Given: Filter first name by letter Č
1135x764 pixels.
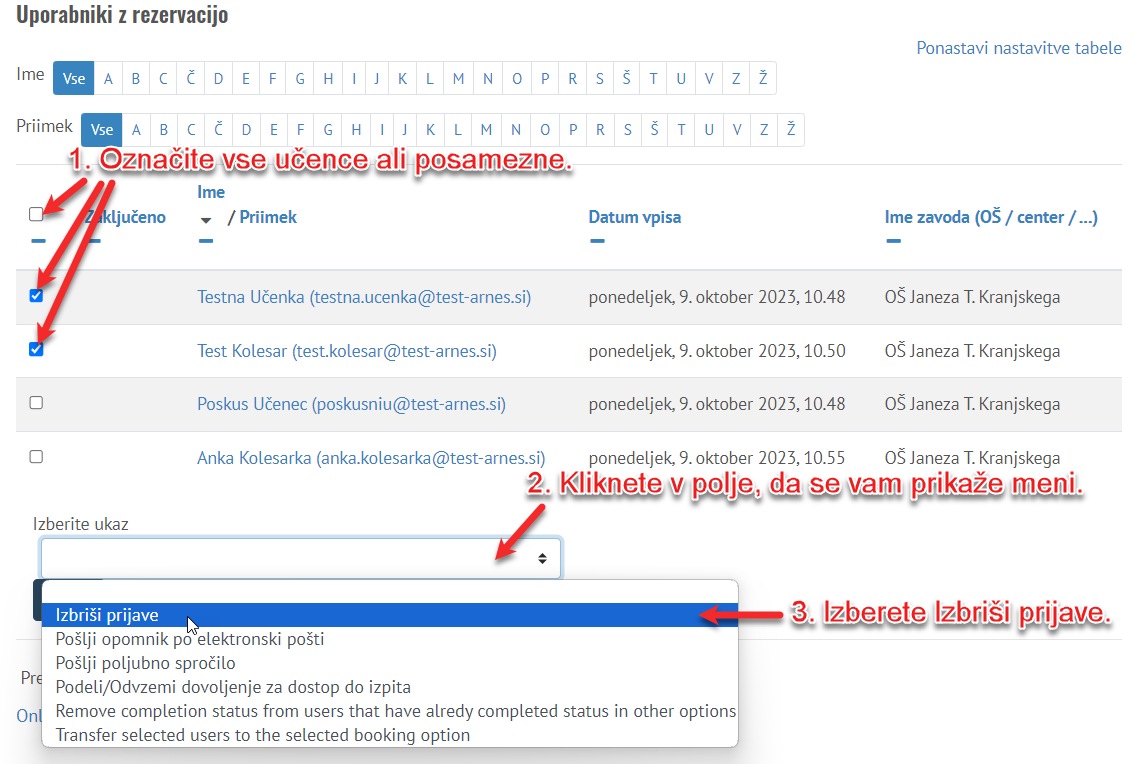Looking at the screenshot, I should click(x=190, y=78).
